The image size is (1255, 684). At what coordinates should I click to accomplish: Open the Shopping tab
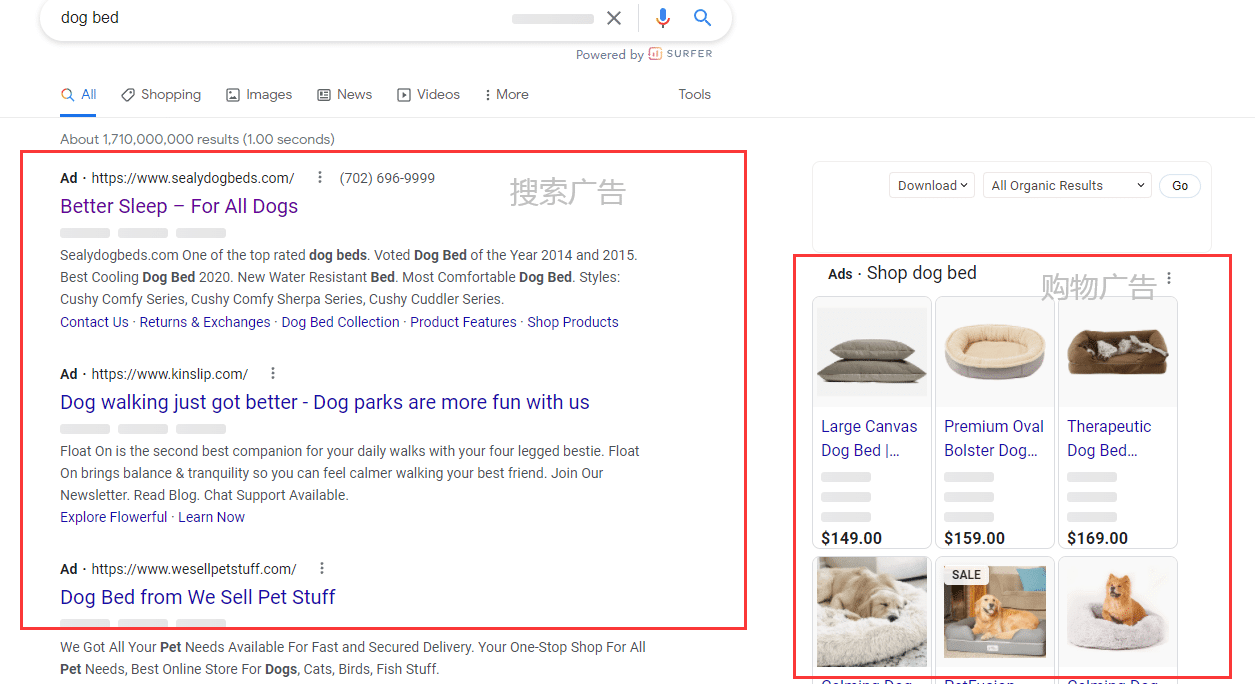[161, 94]
